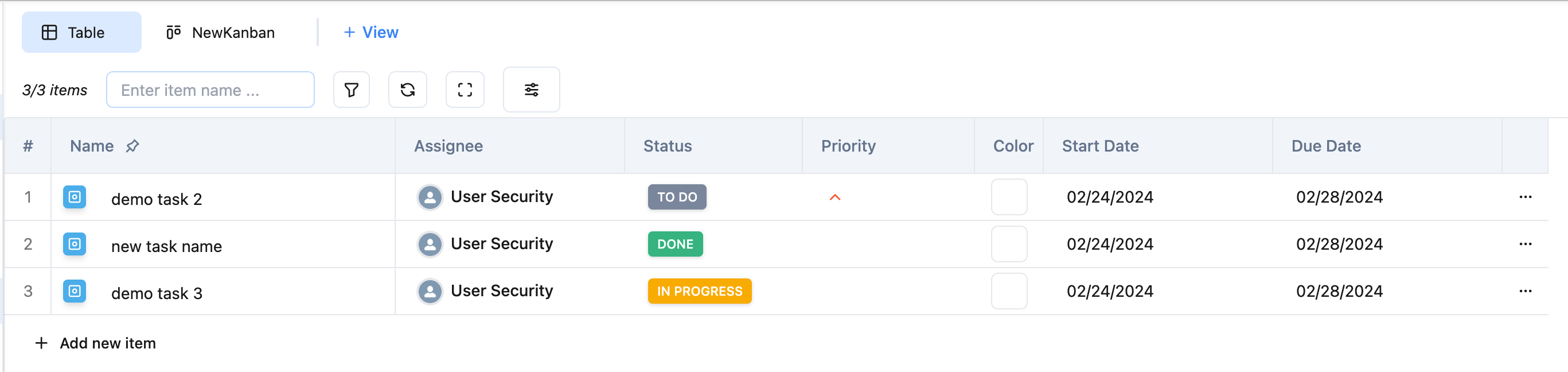Screen dimensions: 1568x372
Task: Click the refresh items icon
Action: point(407,90)
